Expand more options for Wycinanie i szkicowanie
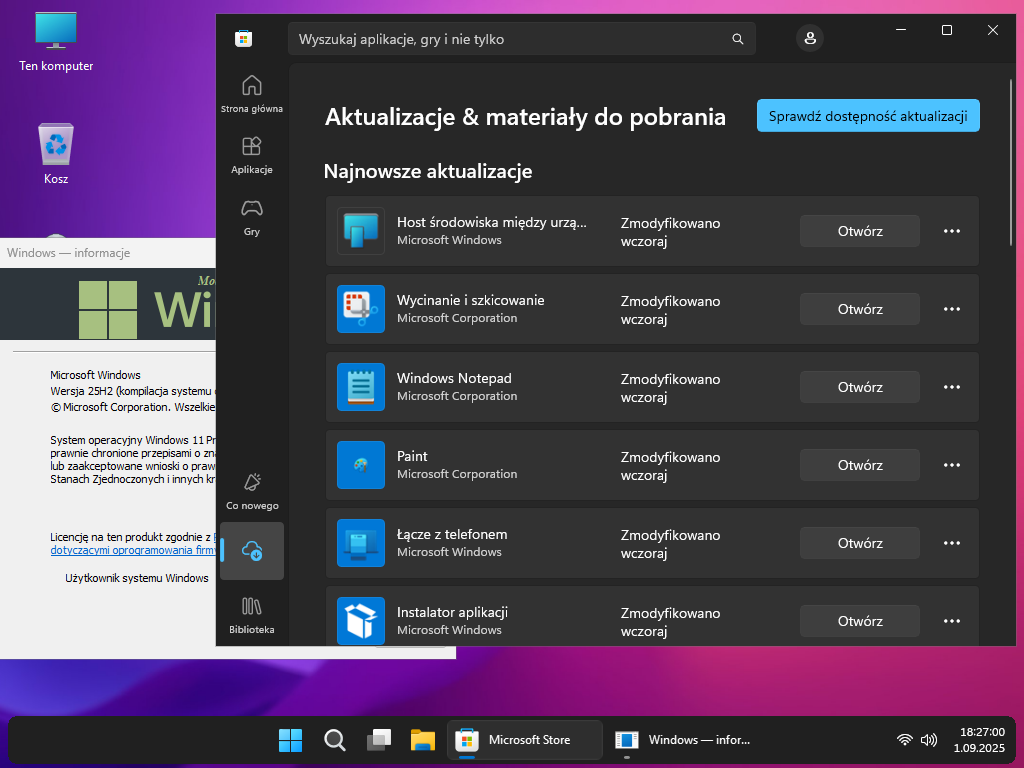The image size is (1024, 768). (x=952, y=309)
